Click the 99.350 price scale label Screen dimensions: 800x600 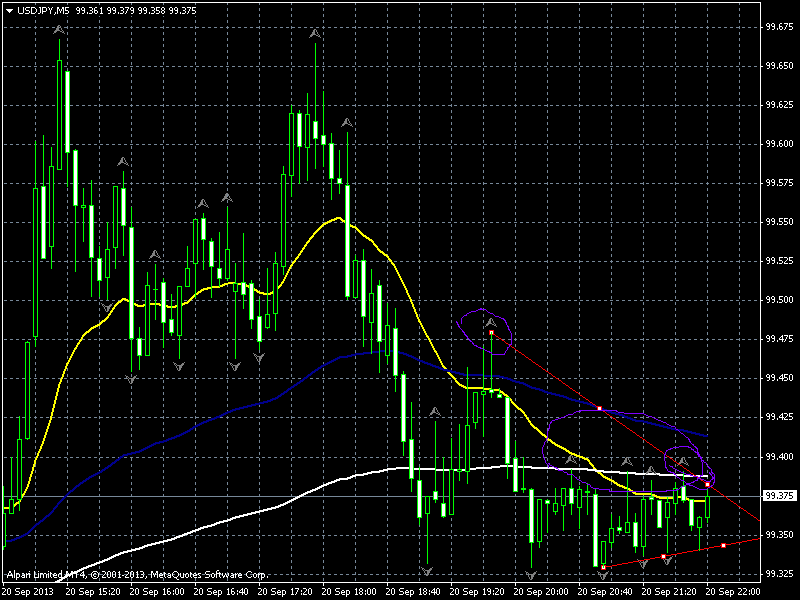click(x=780, y=535)
